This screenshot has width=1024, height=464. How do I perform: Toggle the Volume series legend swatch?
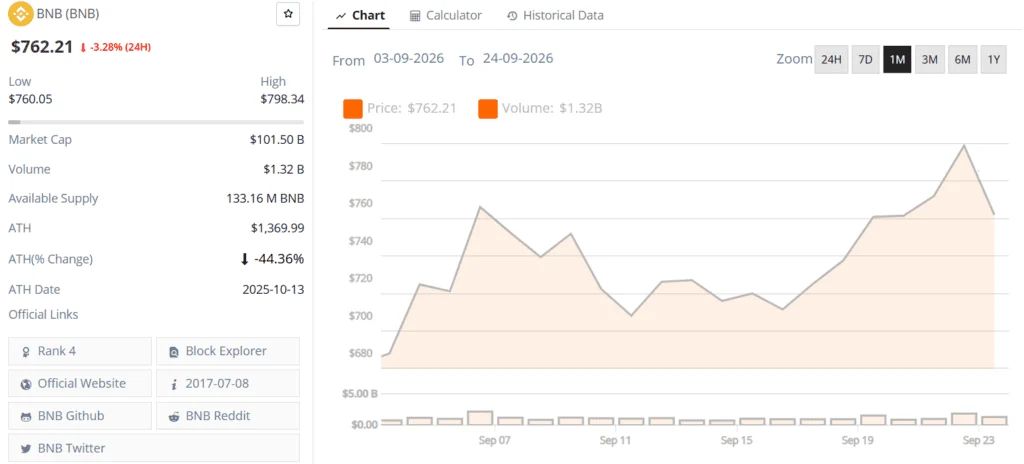coord(488,108)
